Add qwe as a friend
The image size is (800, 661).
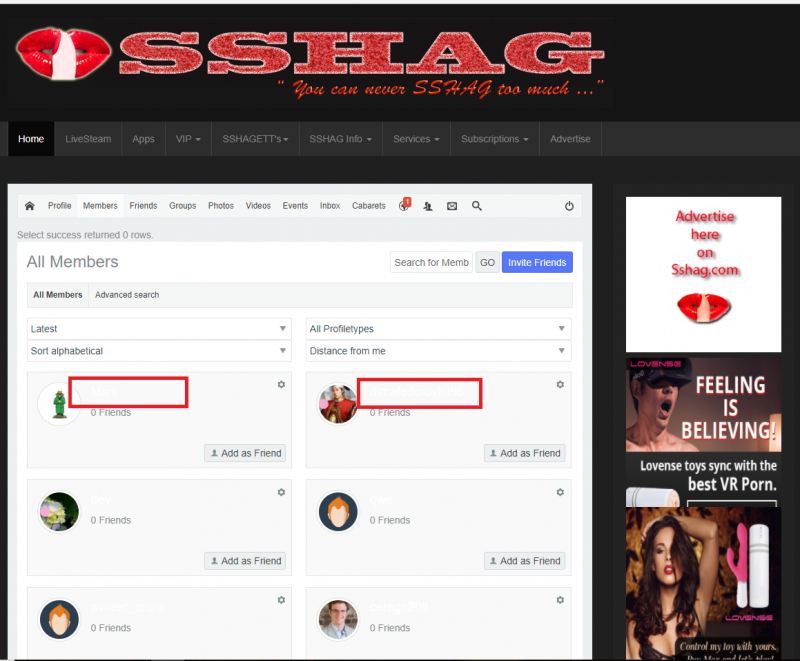point(524,561)
